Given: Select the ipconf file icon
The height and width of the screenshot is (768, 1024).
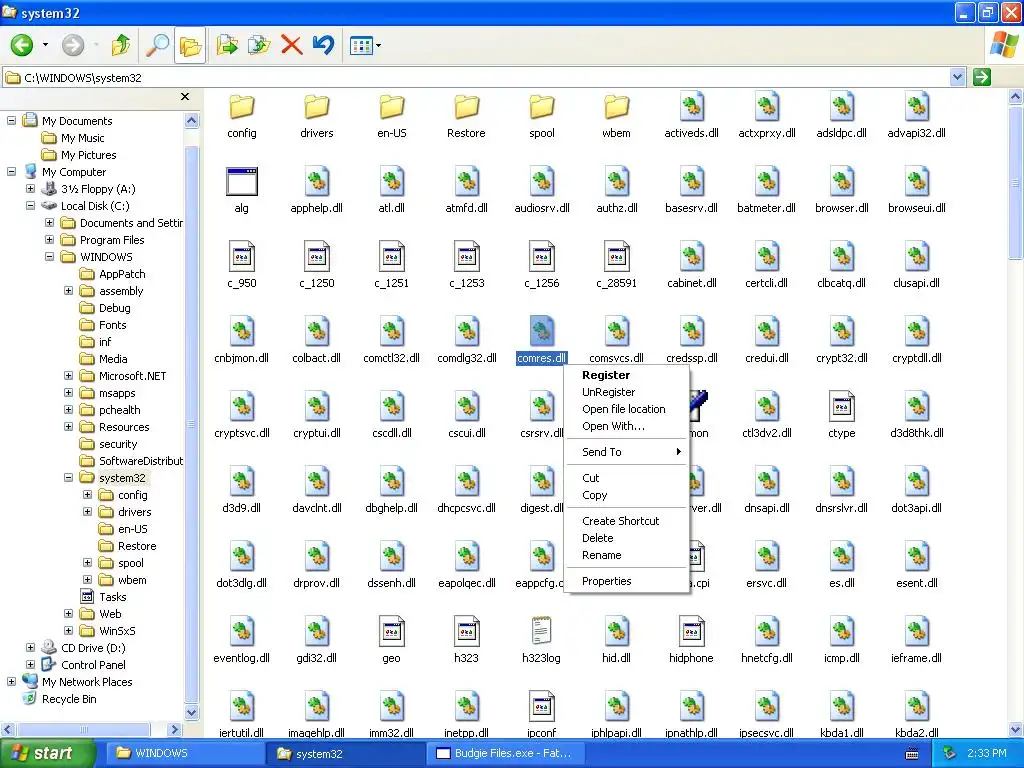Looking at the screenshot, I should tap(541, 707).
